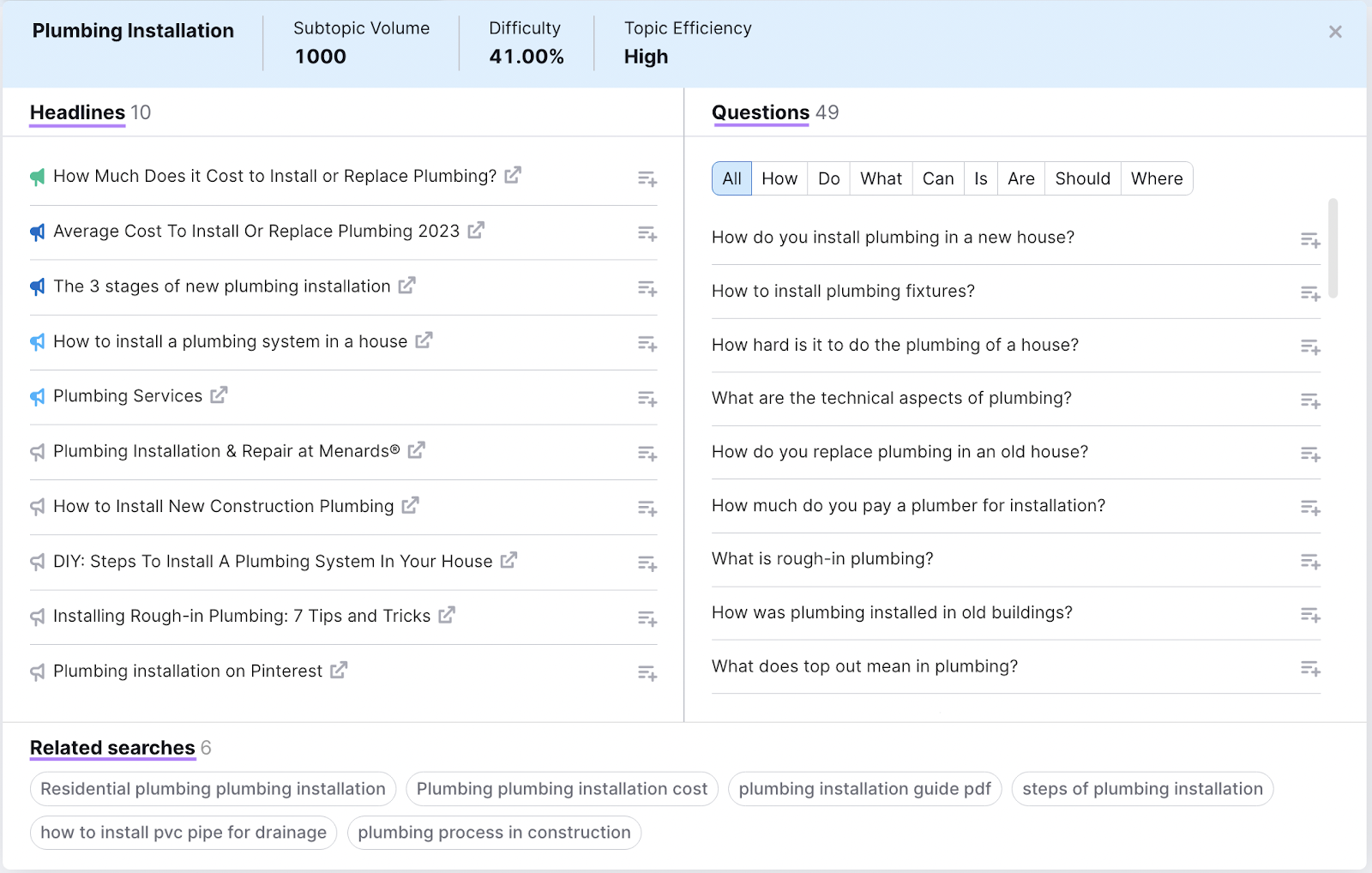
Task: Select 'how to install pvc pipe for drainage' chip
Action: click(184, 833)
